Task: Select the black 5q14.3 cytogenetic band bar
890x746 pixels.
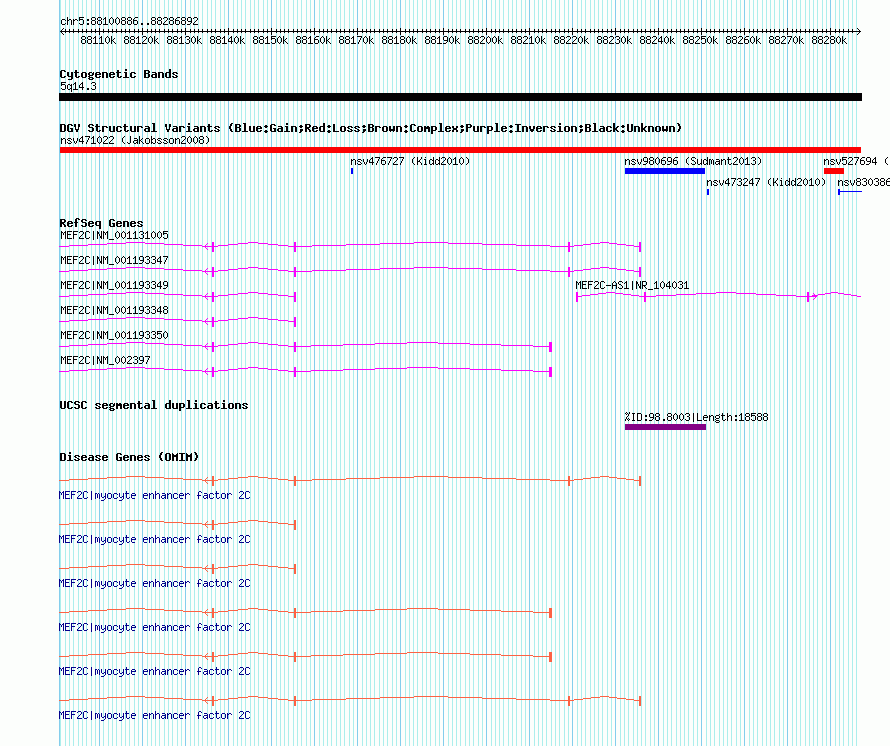Action: pyautogui.click(x=460, y=97)
